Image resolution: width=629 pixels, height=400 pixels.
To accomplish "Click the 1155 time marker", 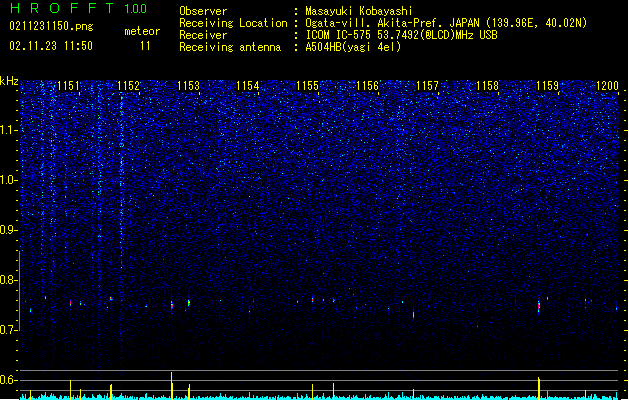I will pos(308,86).
